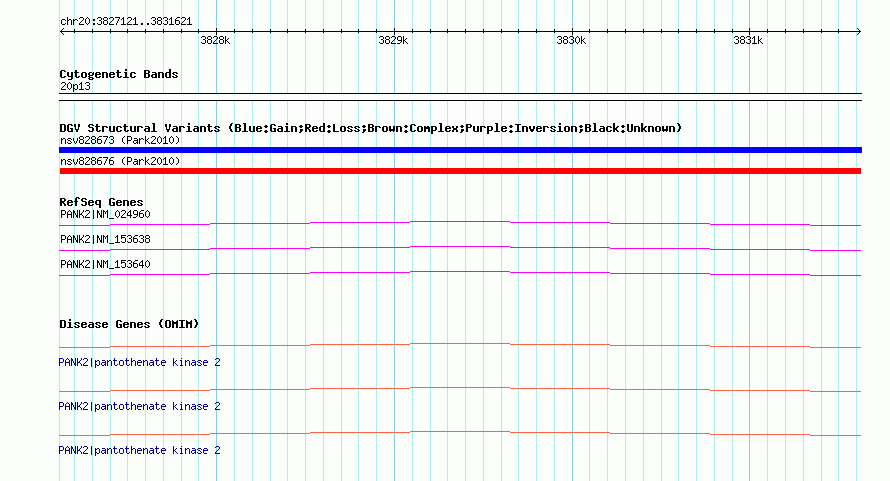This screenshot has width=890, height=481.
Task: Click the 3831k ruler tick label
Action: tap(748, 40)
